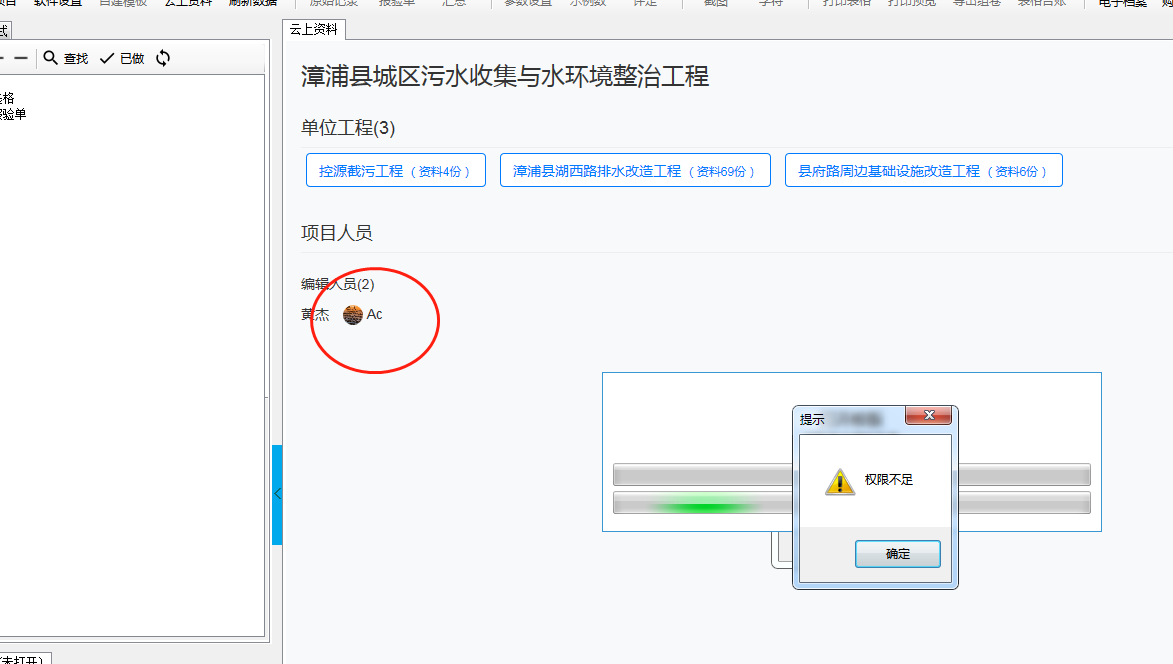Viewport: 1173px width, 664px height.
Task: Click the circular refresh arrows icon
Action: click(x=163, y=58)
